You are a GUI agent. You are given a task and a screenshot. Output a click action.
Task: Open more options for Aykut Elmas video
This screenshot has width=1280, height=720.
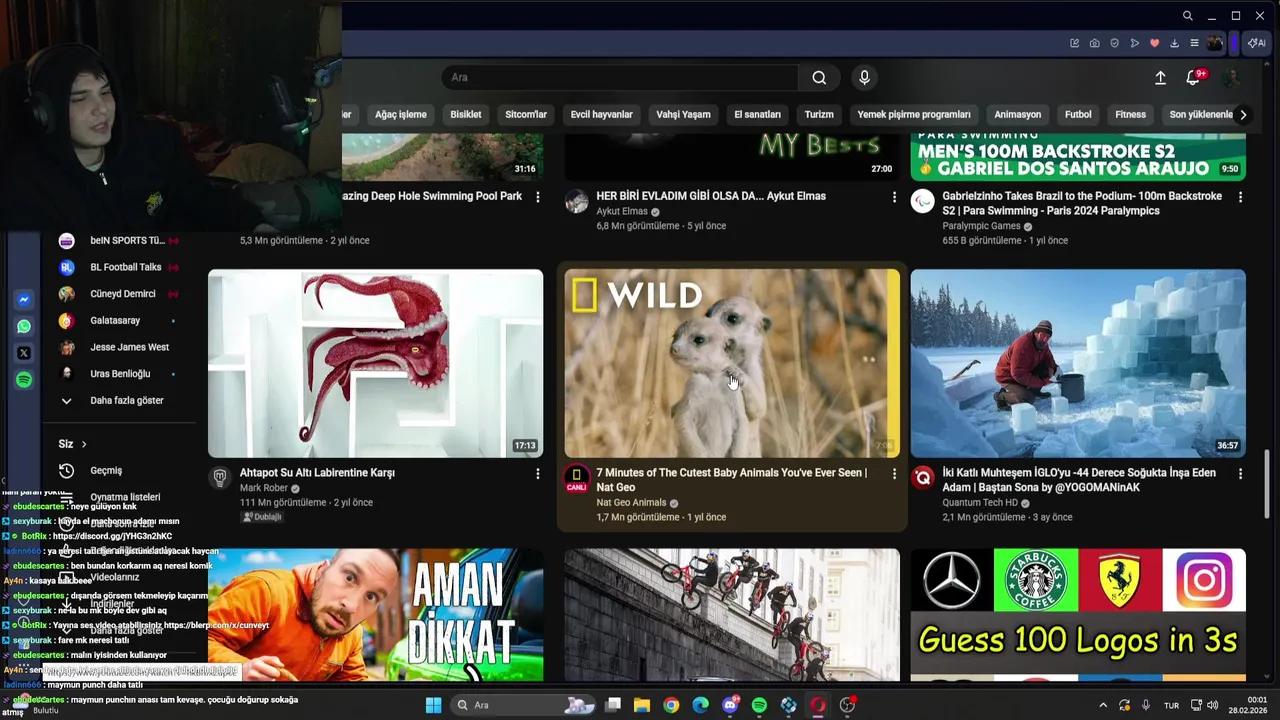pos(894,197)
